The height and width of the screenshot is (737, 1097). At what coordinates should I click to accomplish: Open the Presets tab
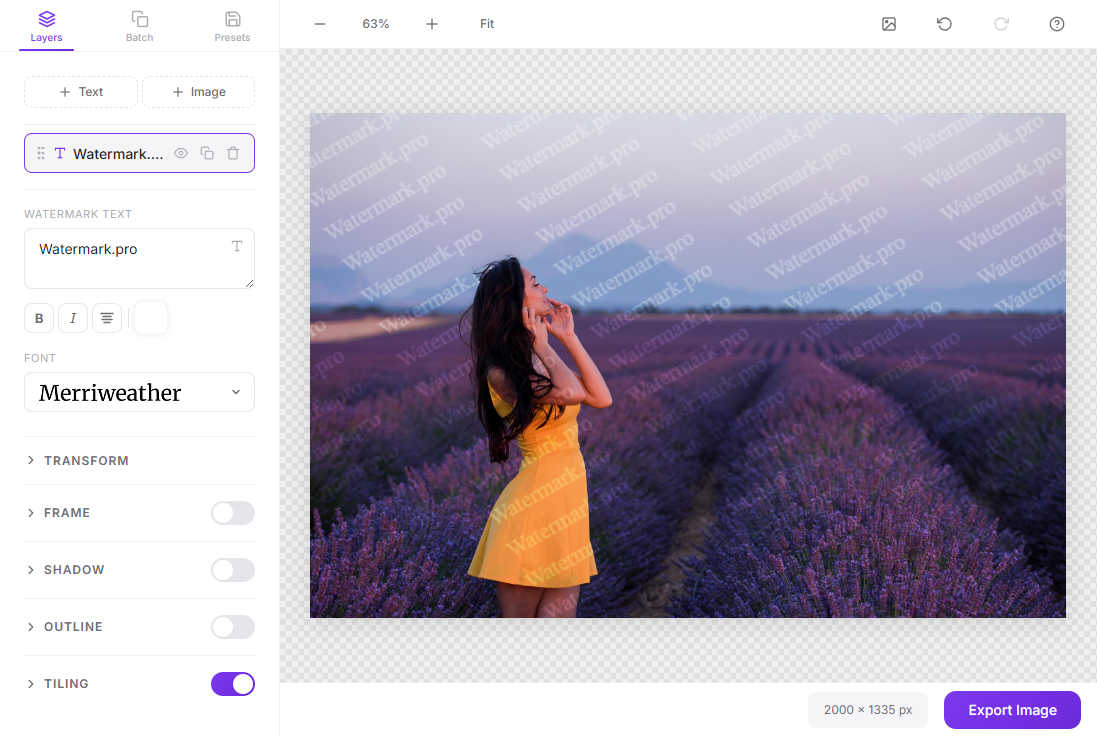[x=232, y=25]
